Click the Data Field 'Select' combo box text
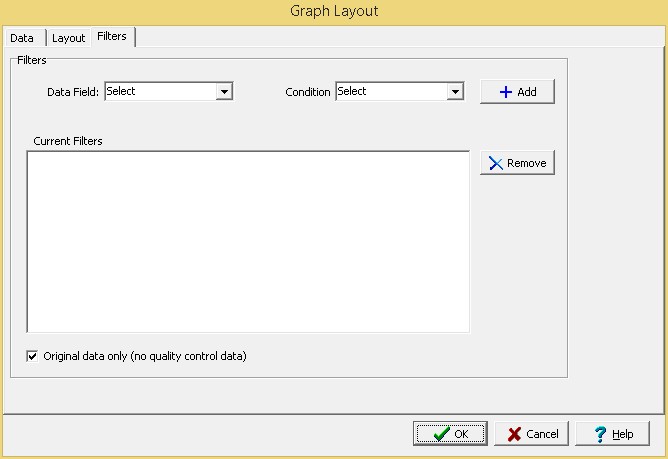 [160, 92]
